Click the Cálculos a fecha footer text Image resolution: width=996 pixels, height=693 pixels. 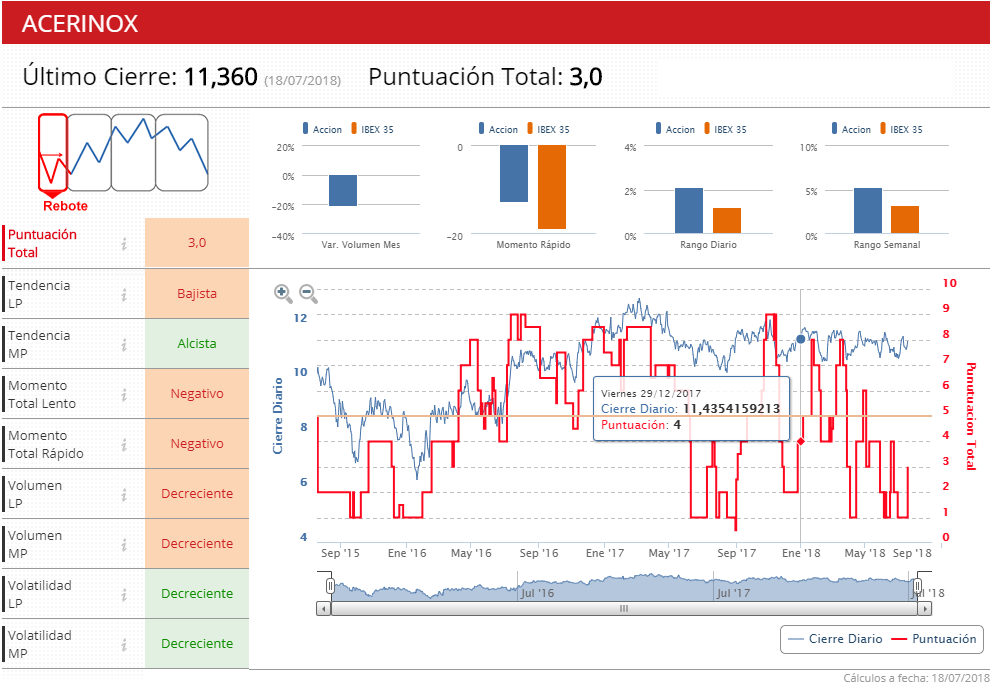pyautogui.click(x=917, y=678)
